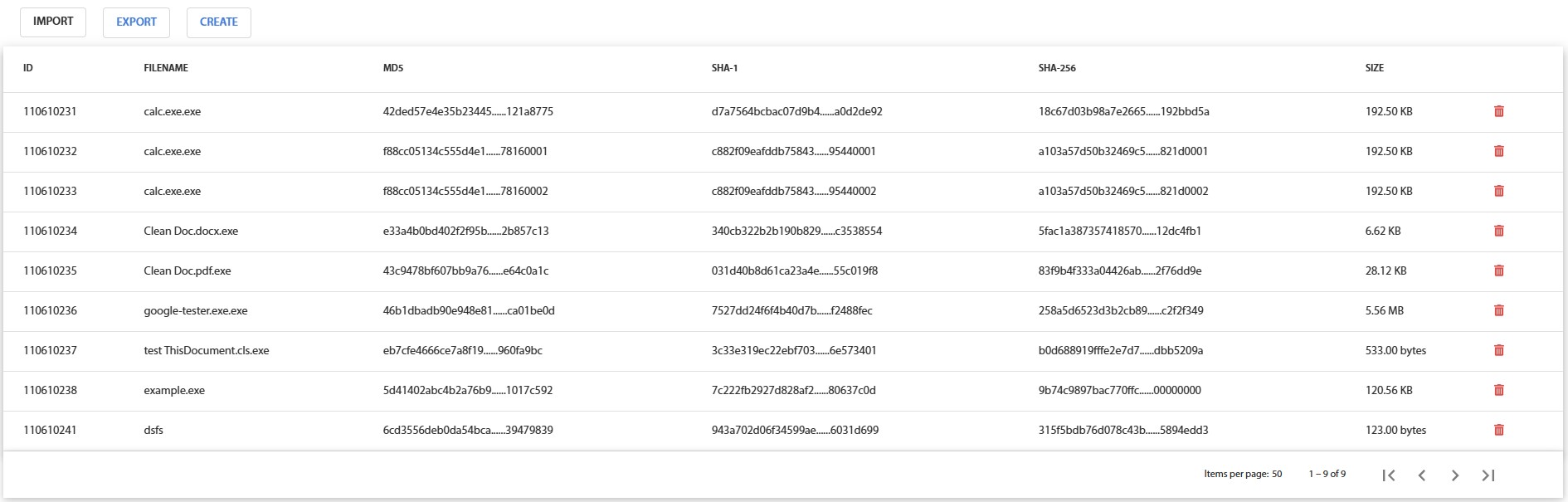Remove the test ThisDocument.cls.exe record
This screenshot has width=1568, height=502.
pos(1499,349)
